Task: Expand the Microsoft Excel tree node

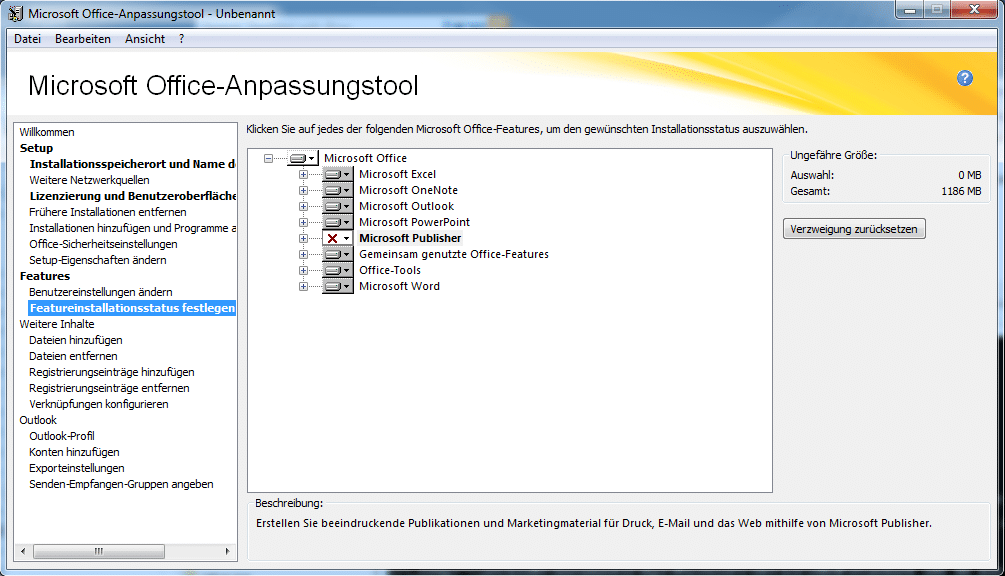Action: pos(303,174)
